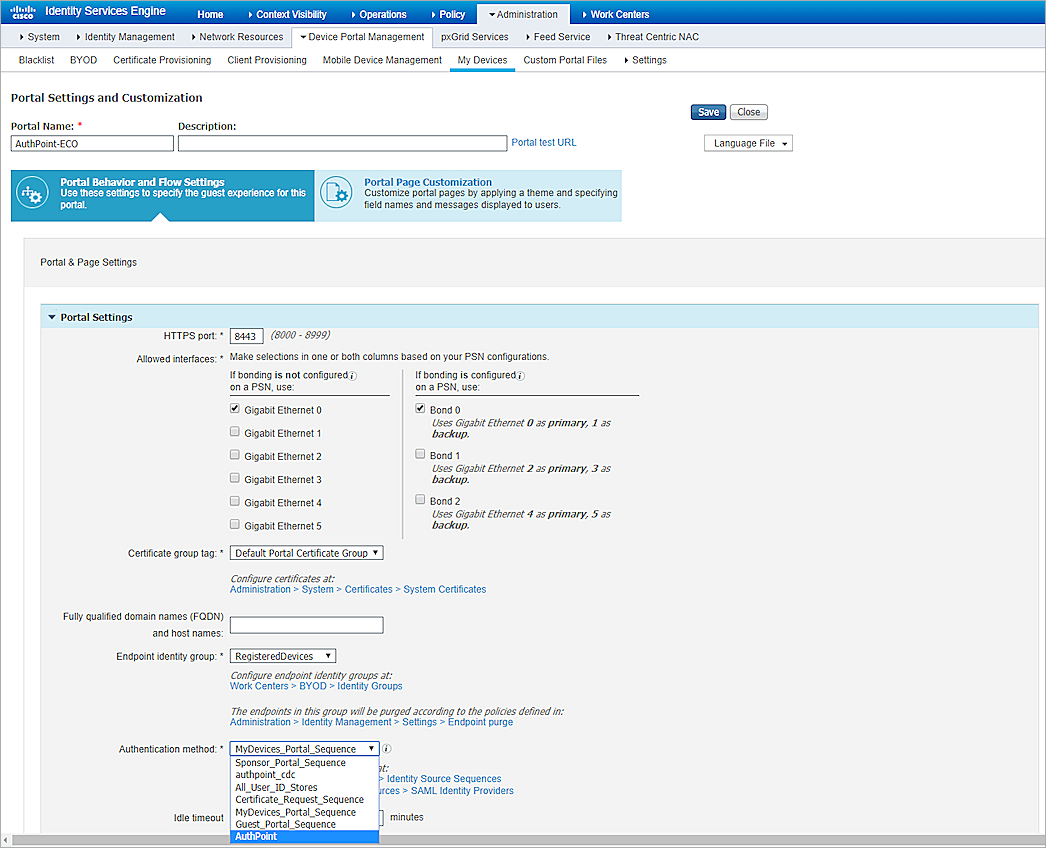The image size is (1046, 848).
Task: Click the horizontal scrollbar track
Action: tap(527, 840)
